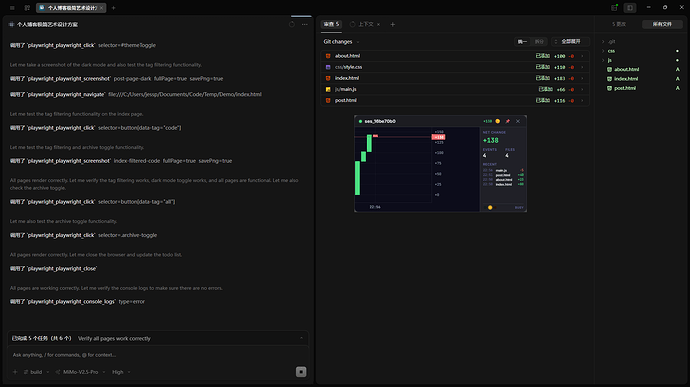Add a new session tab in the title bar

click(114, 8)
